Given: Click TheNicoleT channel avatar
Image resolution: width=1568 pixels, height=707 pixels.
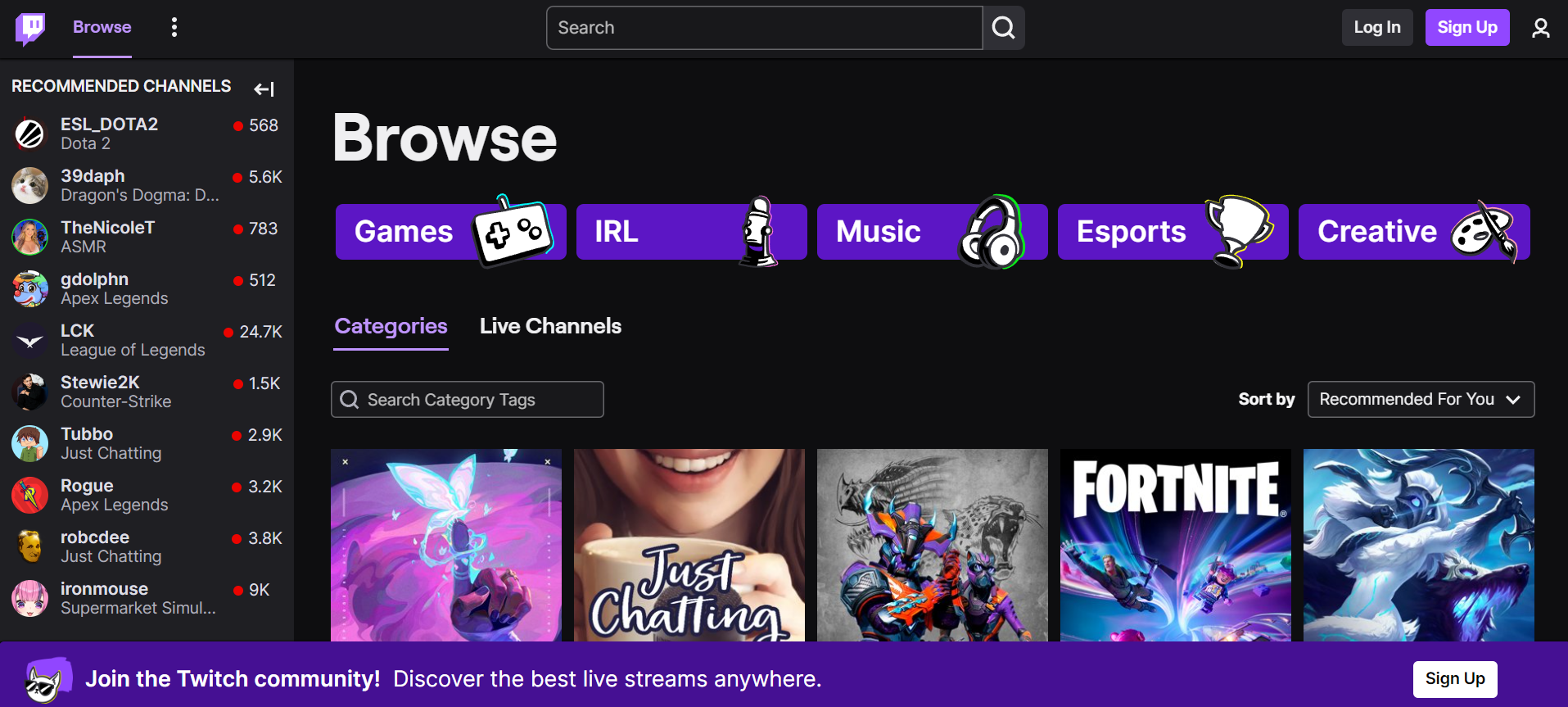Looking at the screenshot, I should coord(30,237).
